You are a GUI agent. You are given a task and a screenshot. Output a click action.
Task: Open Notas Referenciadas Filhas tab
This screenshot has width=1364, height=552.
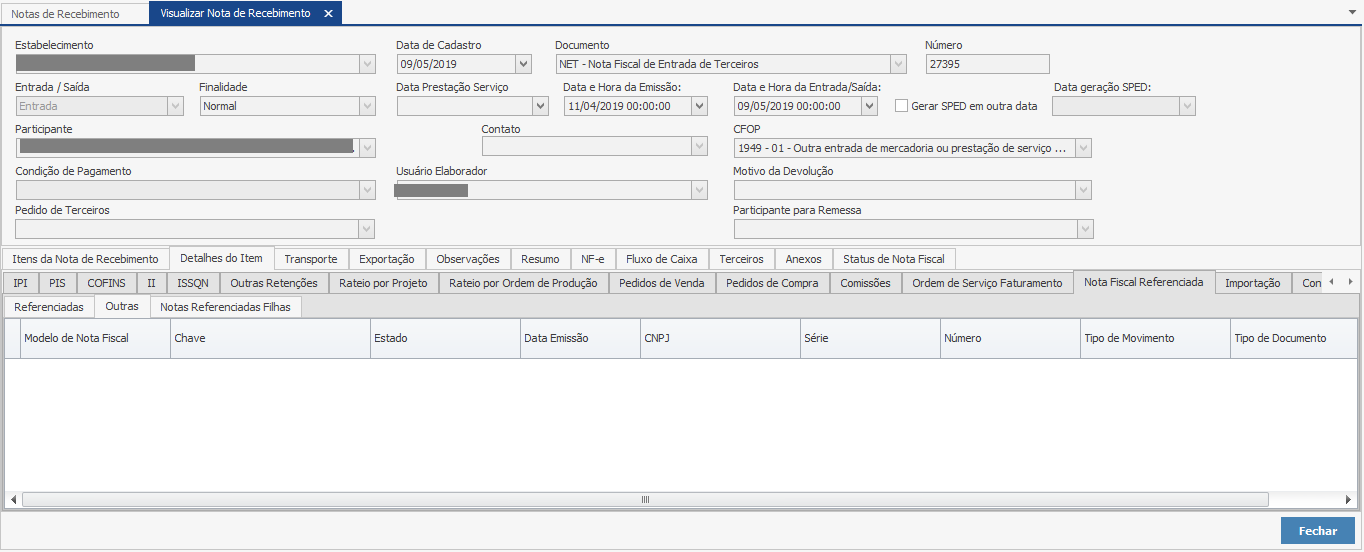[x=226, y=307]
